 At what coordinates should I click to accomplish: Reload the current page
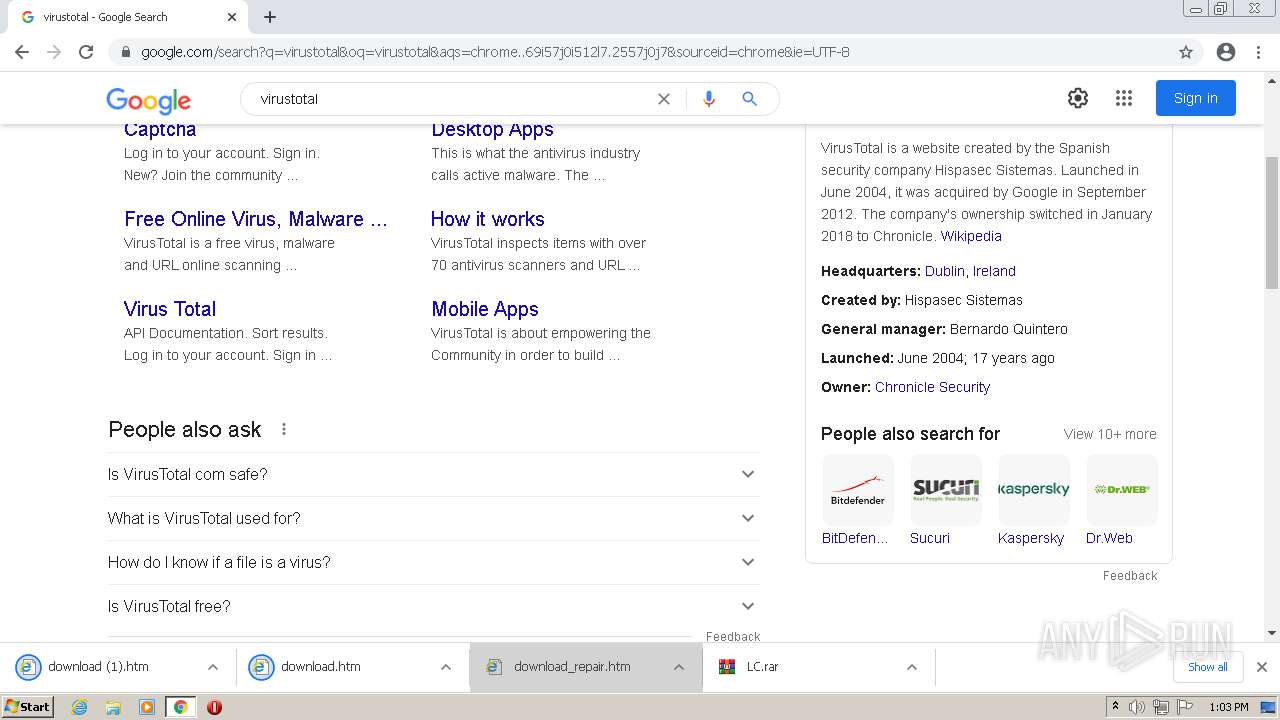click(x=86, y=52)
